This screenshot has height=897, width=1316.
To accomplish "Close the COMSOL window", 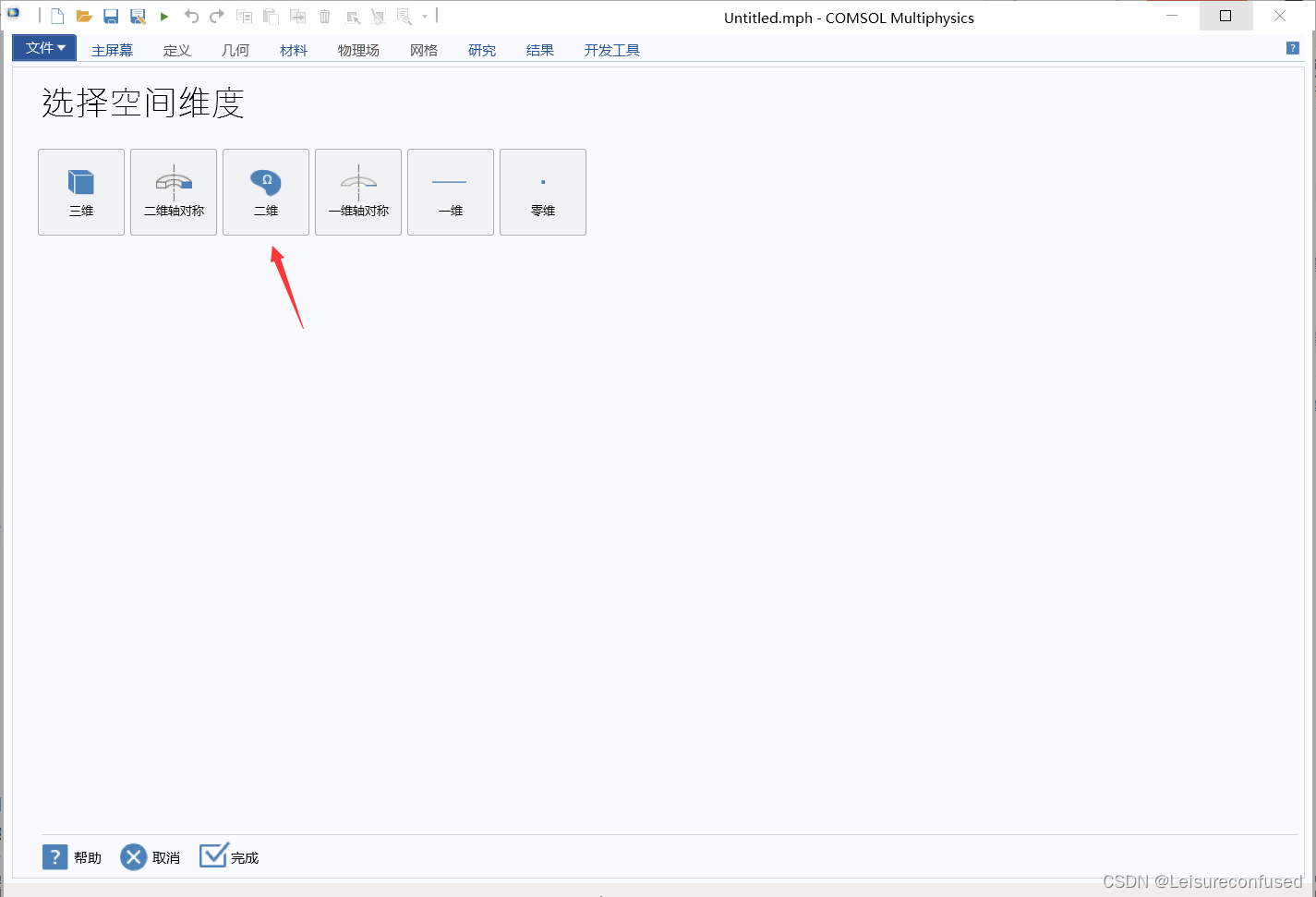I will coord(1280,16).
